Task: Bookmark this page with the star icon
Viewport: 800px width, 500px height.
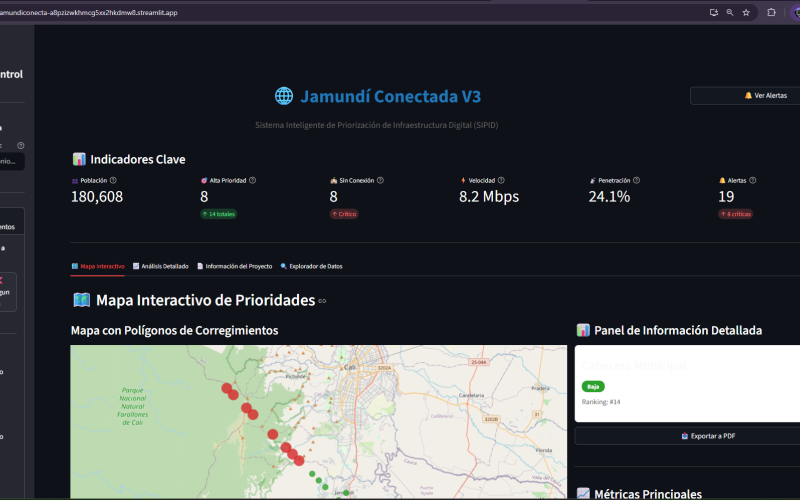Action: tap(746, 12)
